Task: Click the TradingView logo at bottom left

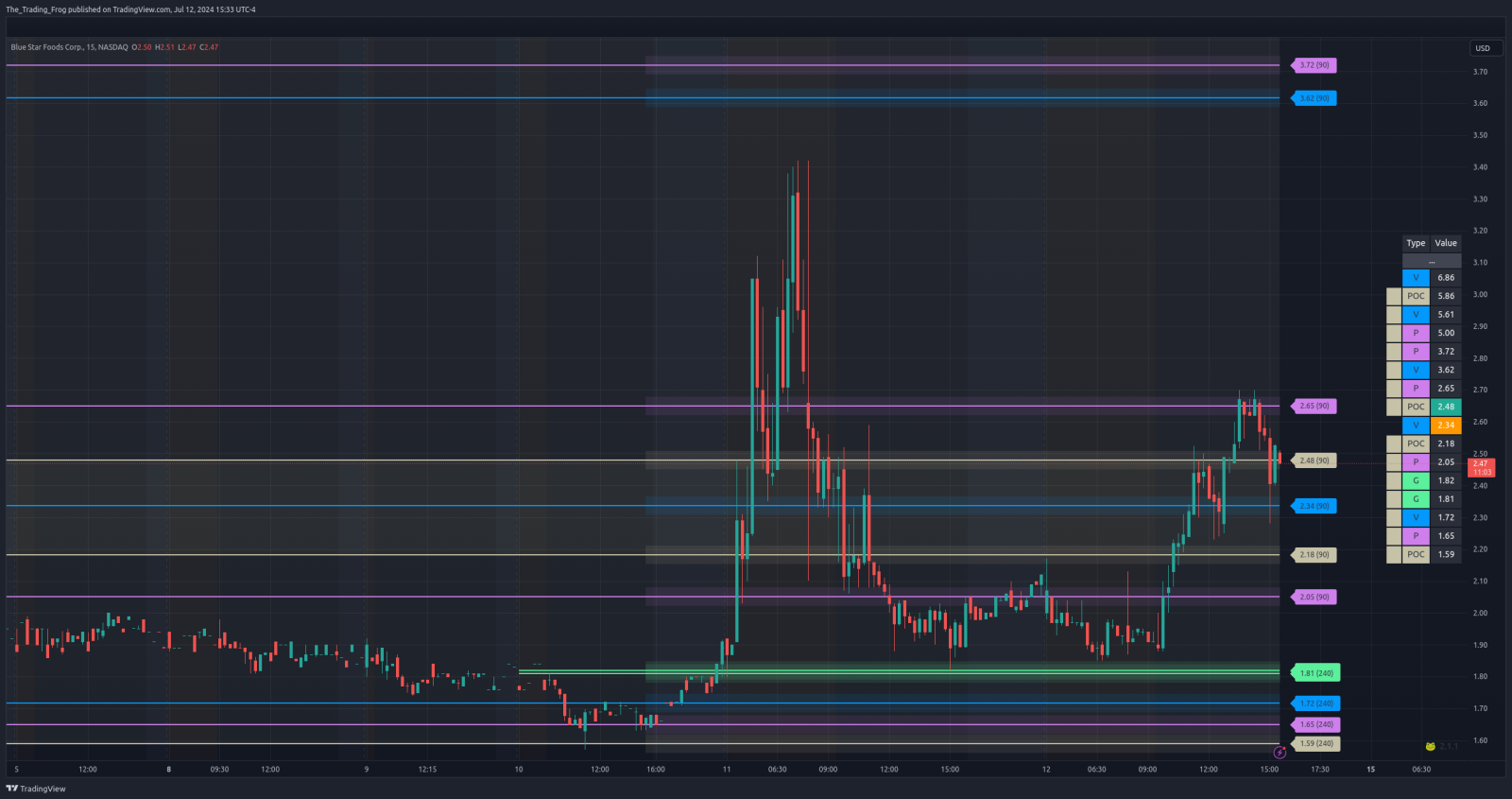Action: [36, 789]
